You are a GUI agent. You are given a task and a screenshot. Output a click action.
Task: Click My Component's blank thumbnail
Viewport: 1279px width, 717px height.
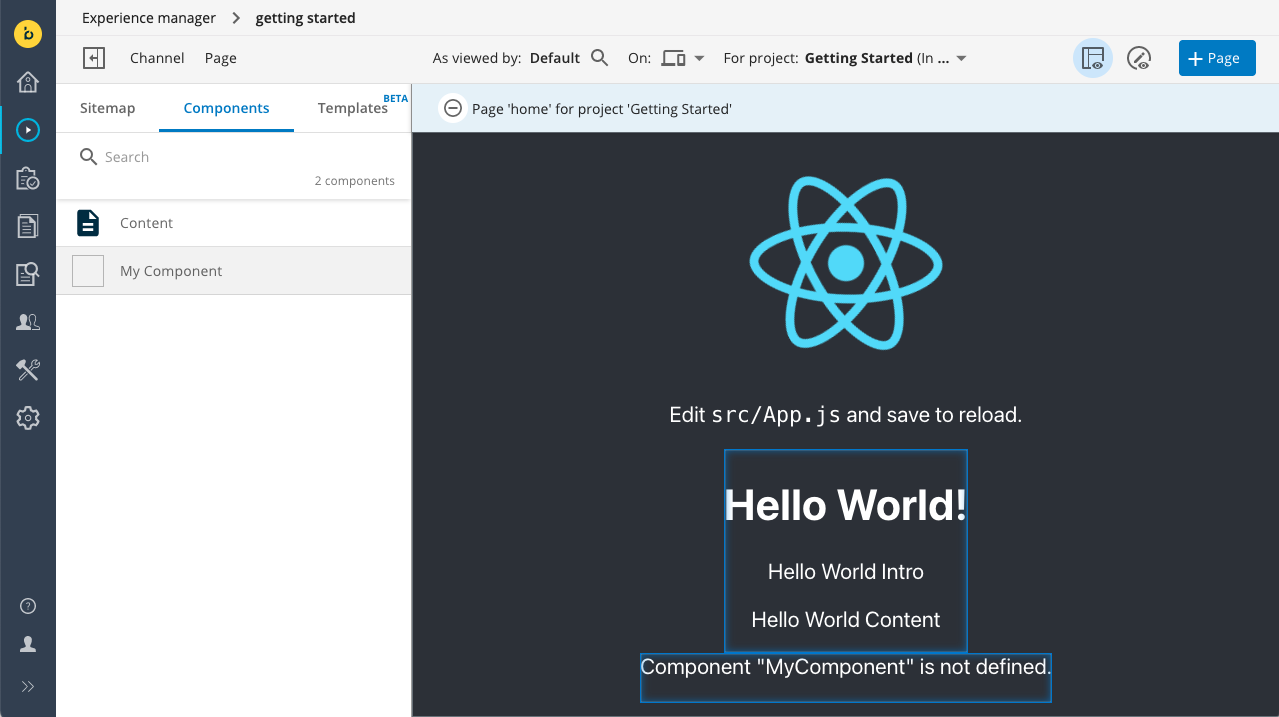click(x=88, y=271)
